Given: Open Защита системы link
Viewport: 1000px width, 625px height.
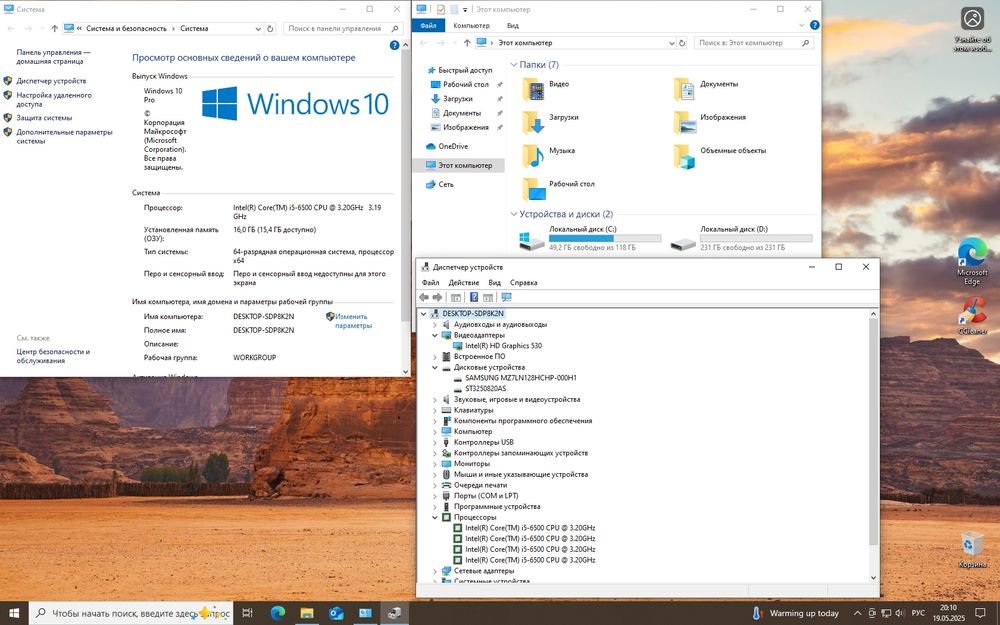Looking at the screenshot, I should (44, 118).
